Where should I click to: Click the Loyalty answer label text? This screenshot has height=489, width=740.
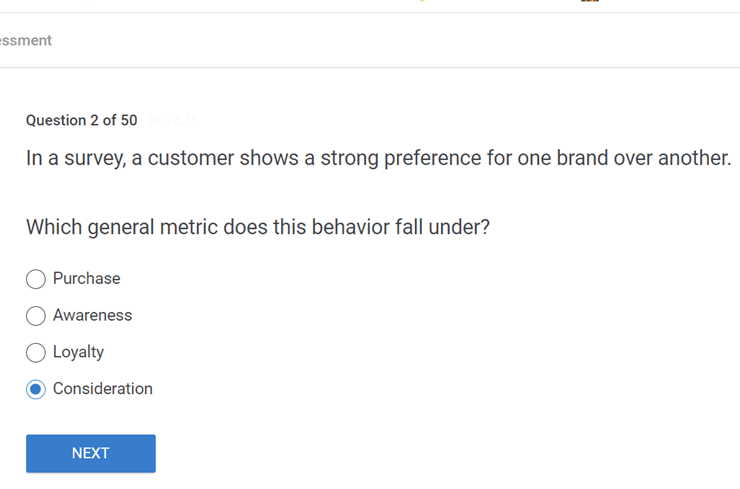click(x=79, y=352)
